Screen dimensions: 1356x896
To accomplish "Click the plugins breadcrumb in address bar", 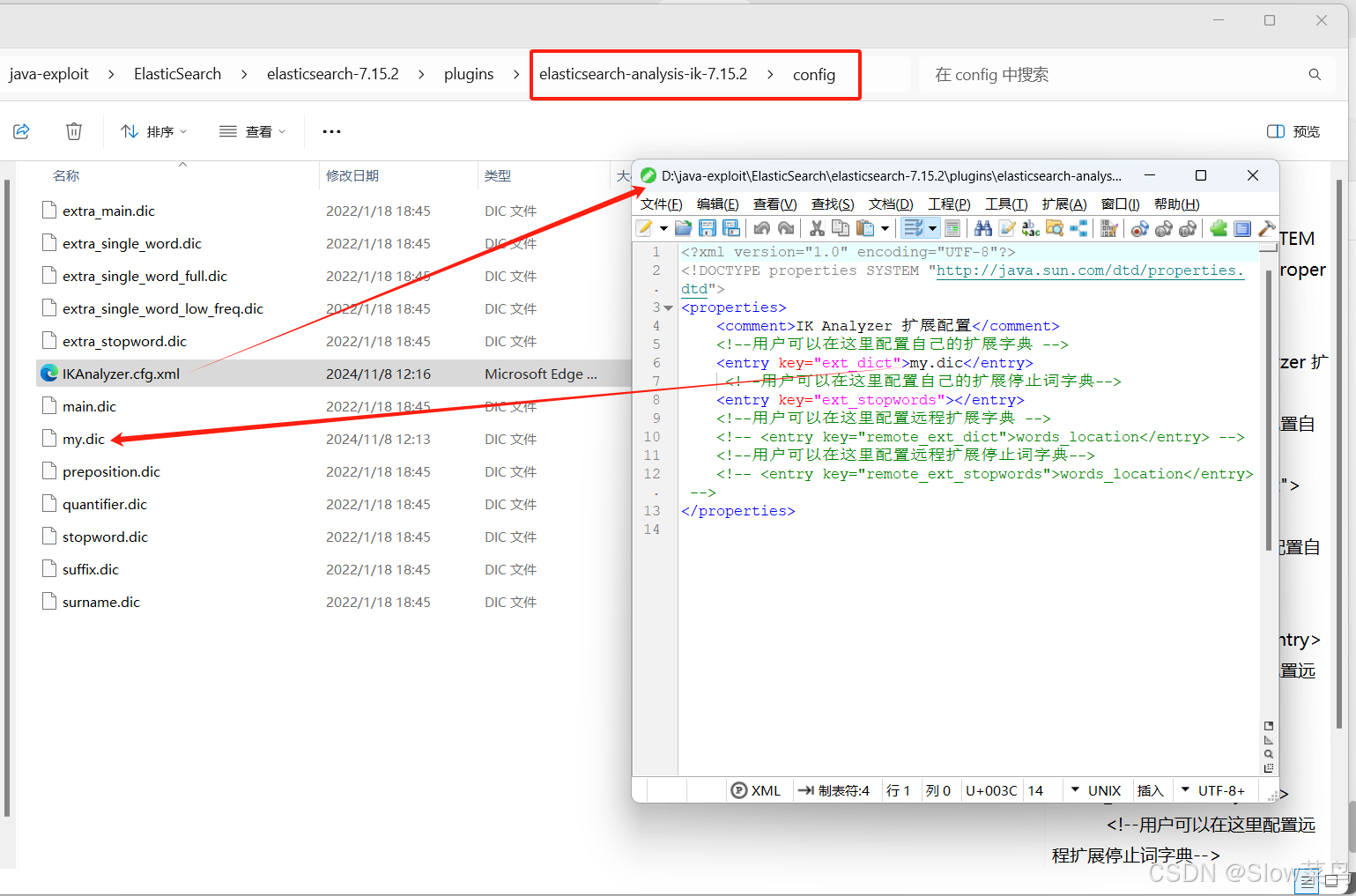I will [469, 74].
